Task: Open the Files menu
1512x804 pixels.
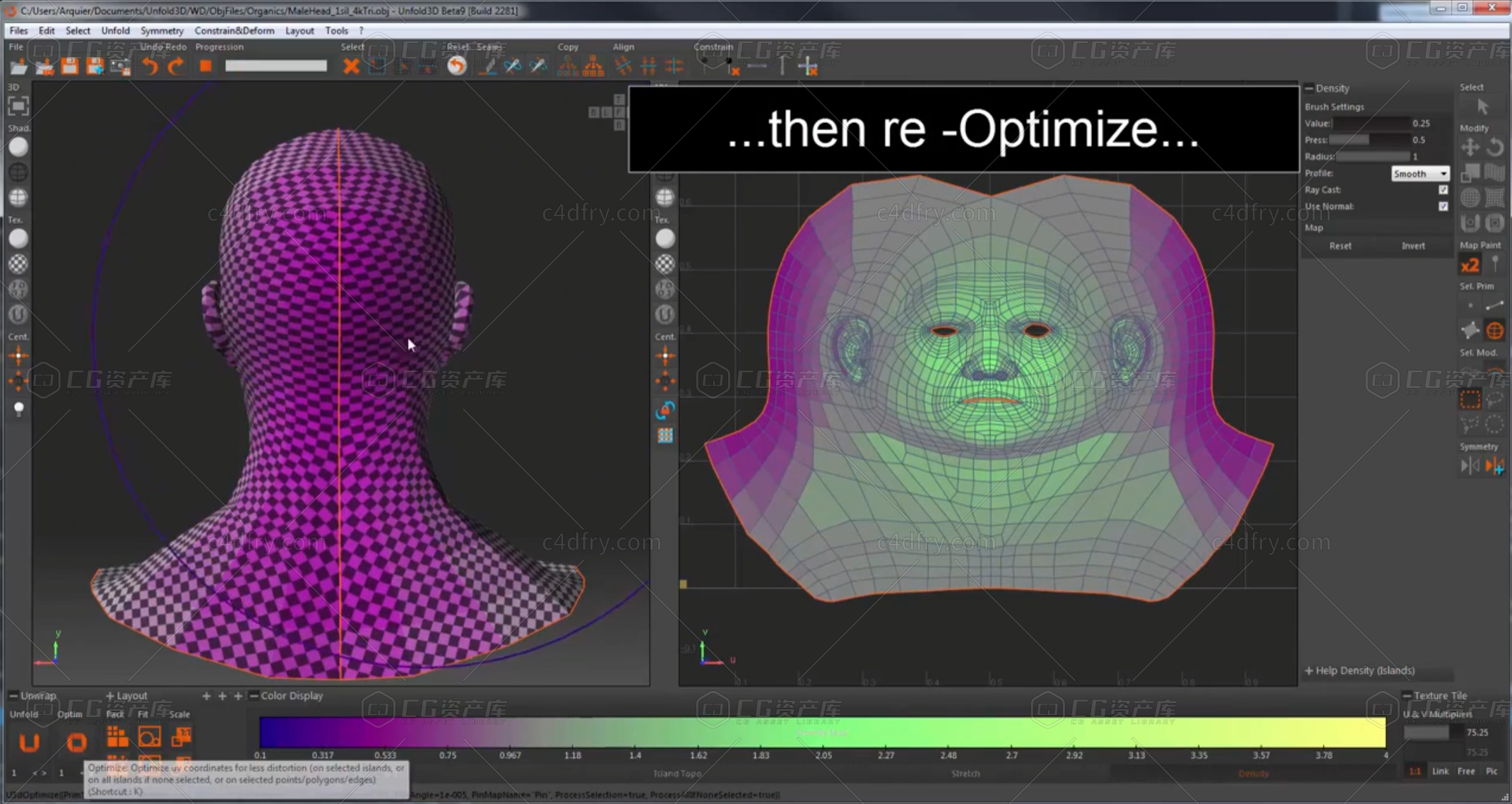Action: tap(18, 30)
